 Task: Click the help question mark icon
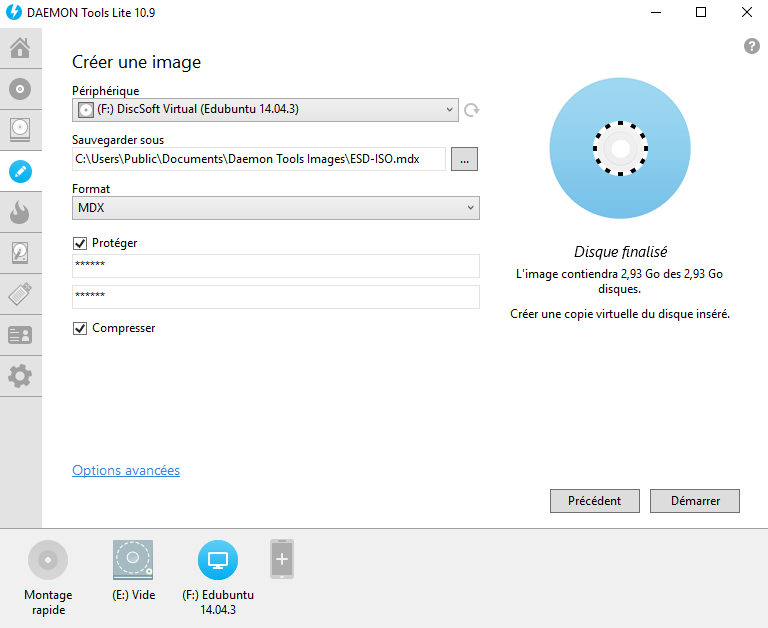[x=752, y=47]
